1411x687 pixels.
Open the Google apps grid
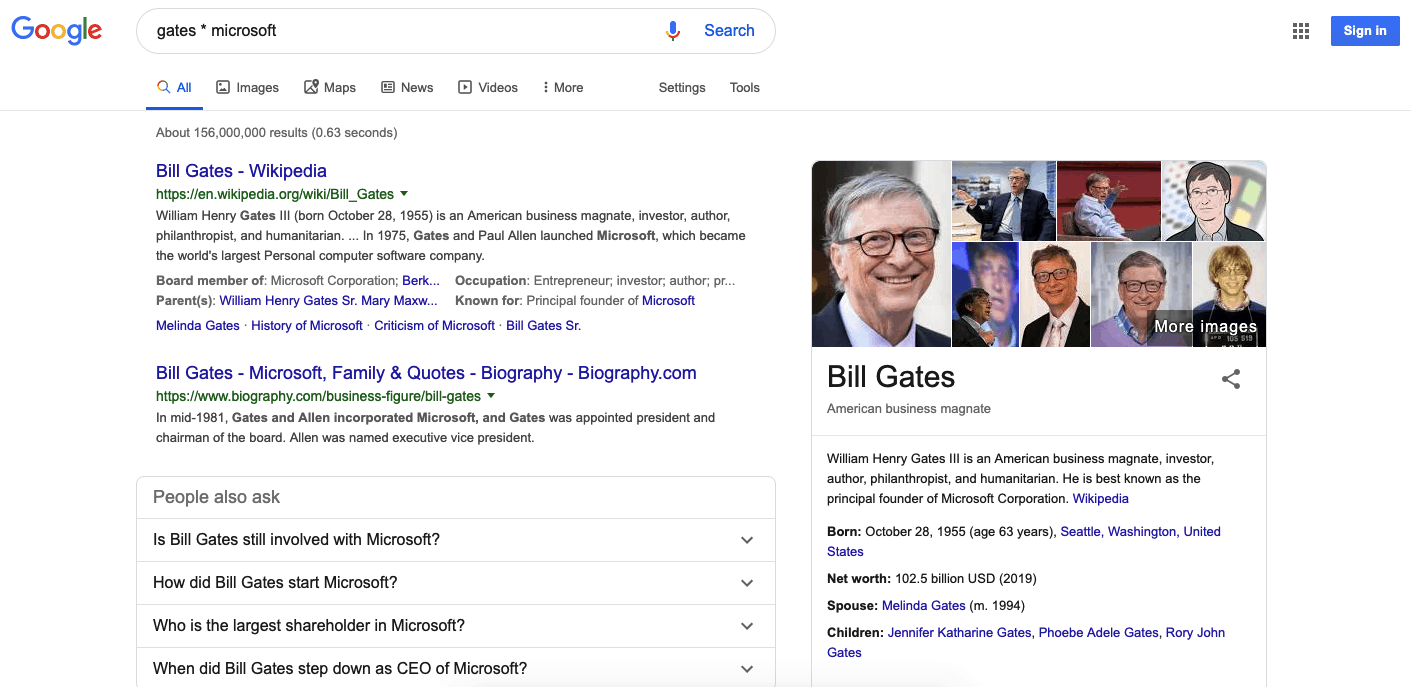click(1300, 30)
